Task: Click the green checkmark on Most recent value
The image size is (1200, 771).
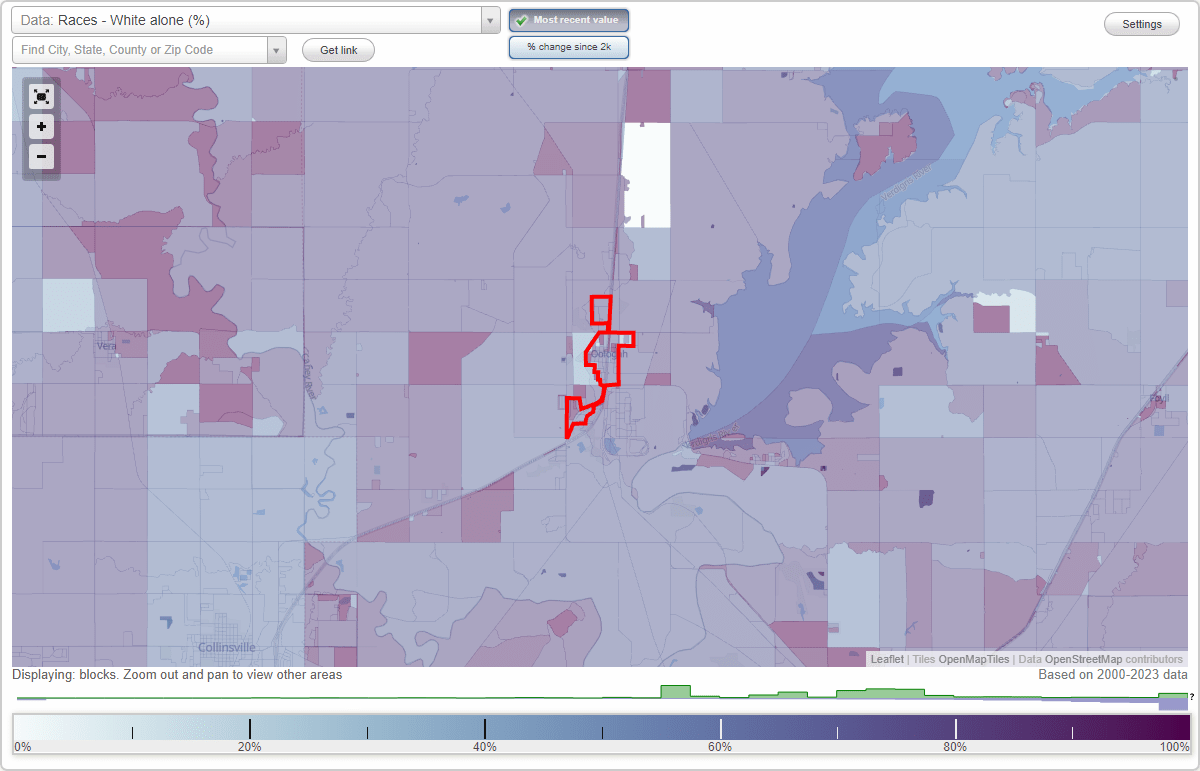Action: (x=521, y=20)
